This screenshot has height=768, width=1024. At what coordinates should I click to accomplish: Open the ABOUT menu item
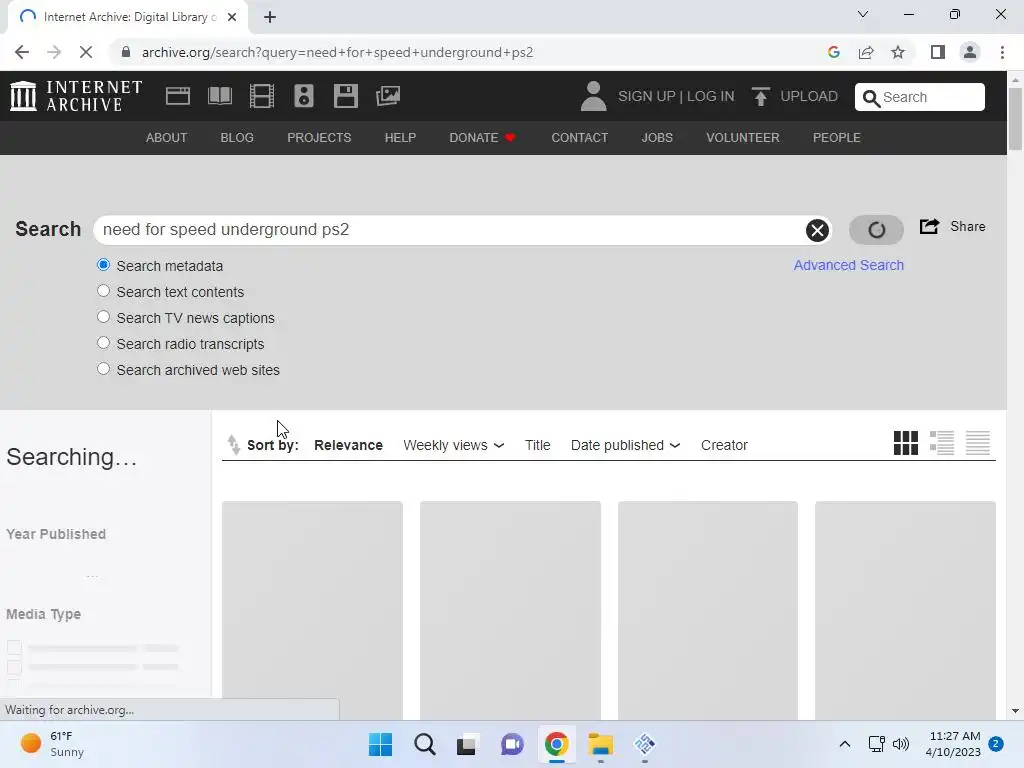[x=167, y=138]
